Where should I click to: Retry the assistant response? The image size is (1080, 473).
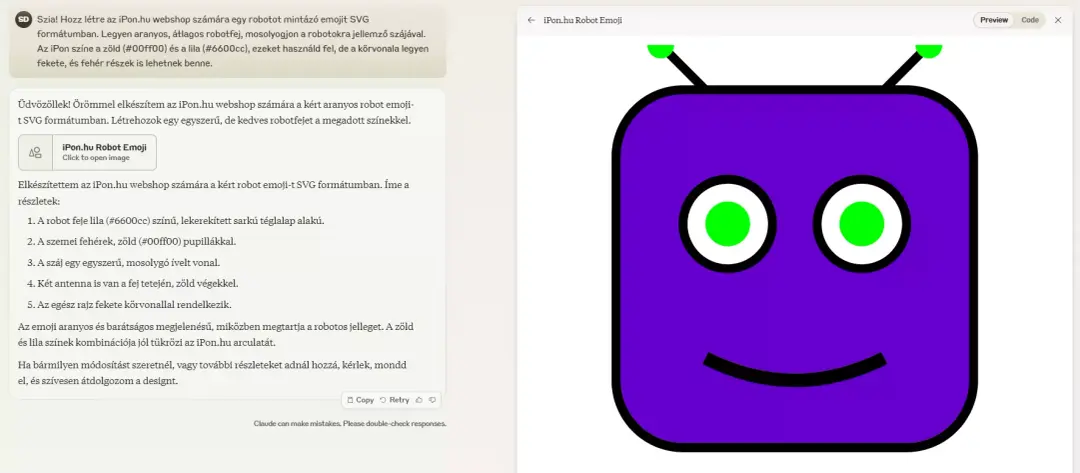coord(395,400)
